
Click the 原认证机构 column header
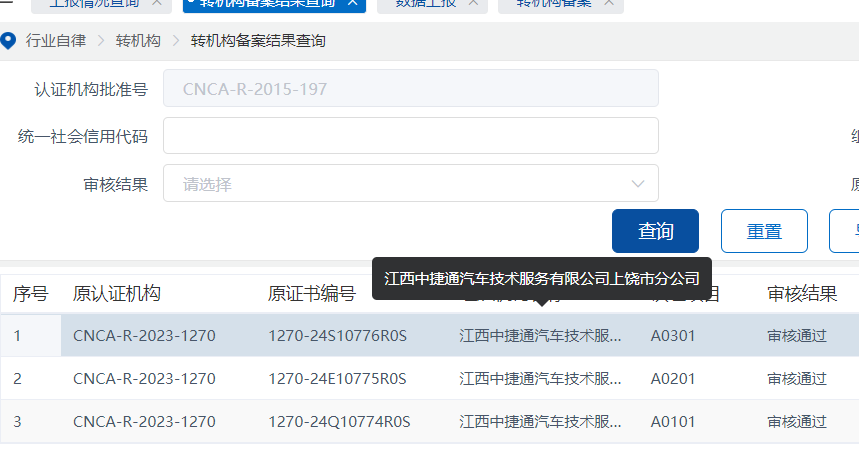[x=117, y=294]
